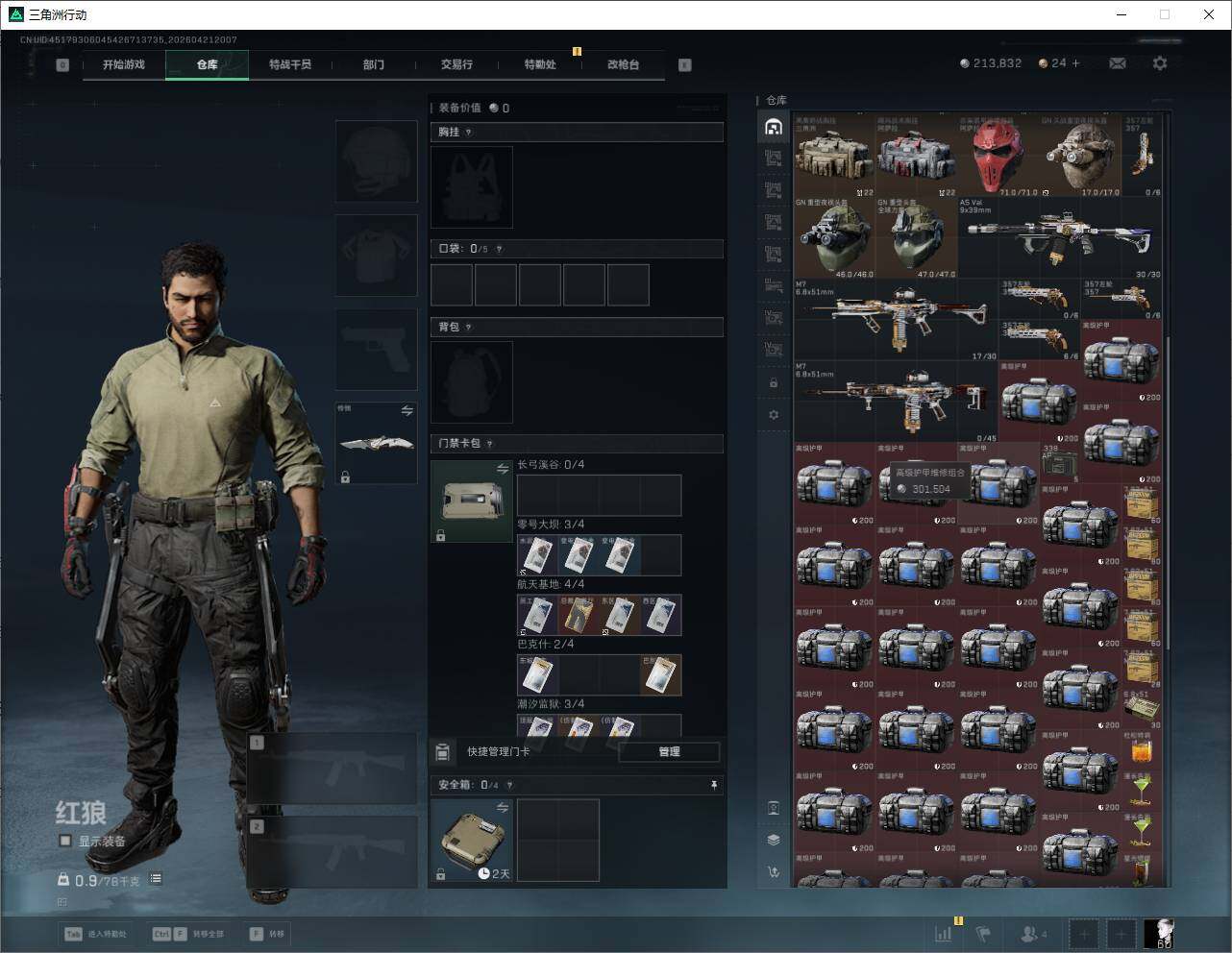Click the help icon beside 口袋
The height and width of the screenshot is (953, 1232).
499,249
